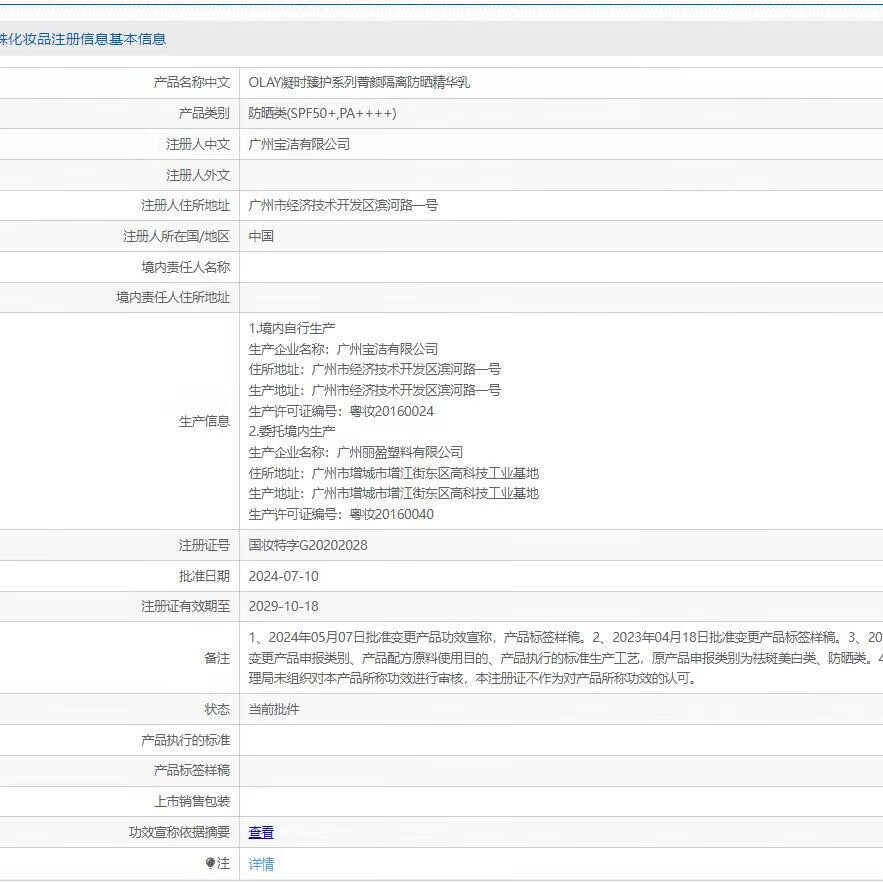This screenshot has width=883, height=883.
Task: Click the approval date 2024-07-10
Action: tap(284, 576)
